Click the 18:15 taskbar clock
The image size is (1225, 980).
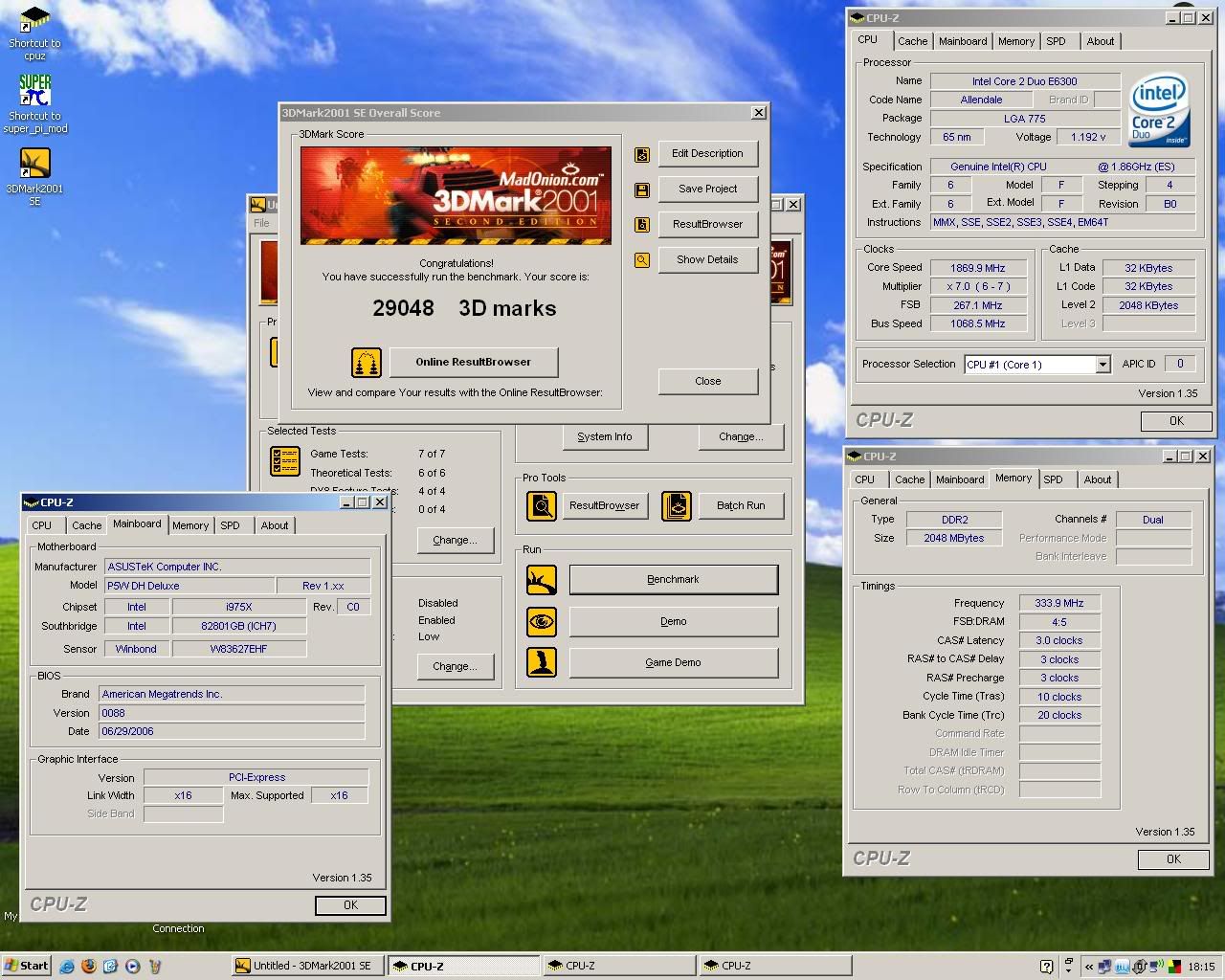coord(1201,967)
